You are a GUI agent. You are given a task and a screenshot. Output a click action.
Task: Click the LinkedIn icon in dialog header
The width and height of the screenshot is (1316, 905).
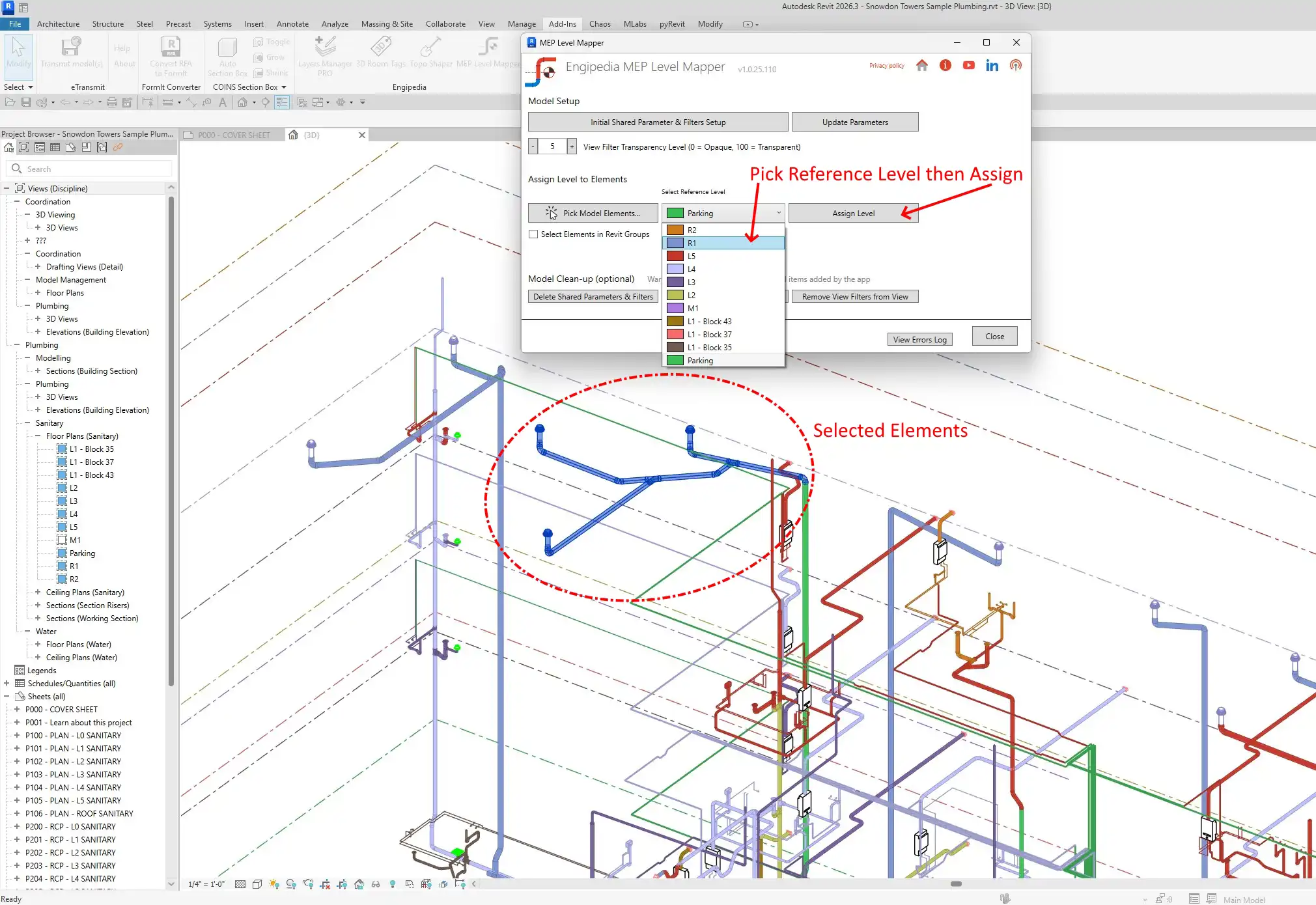(x=992, y=65)
